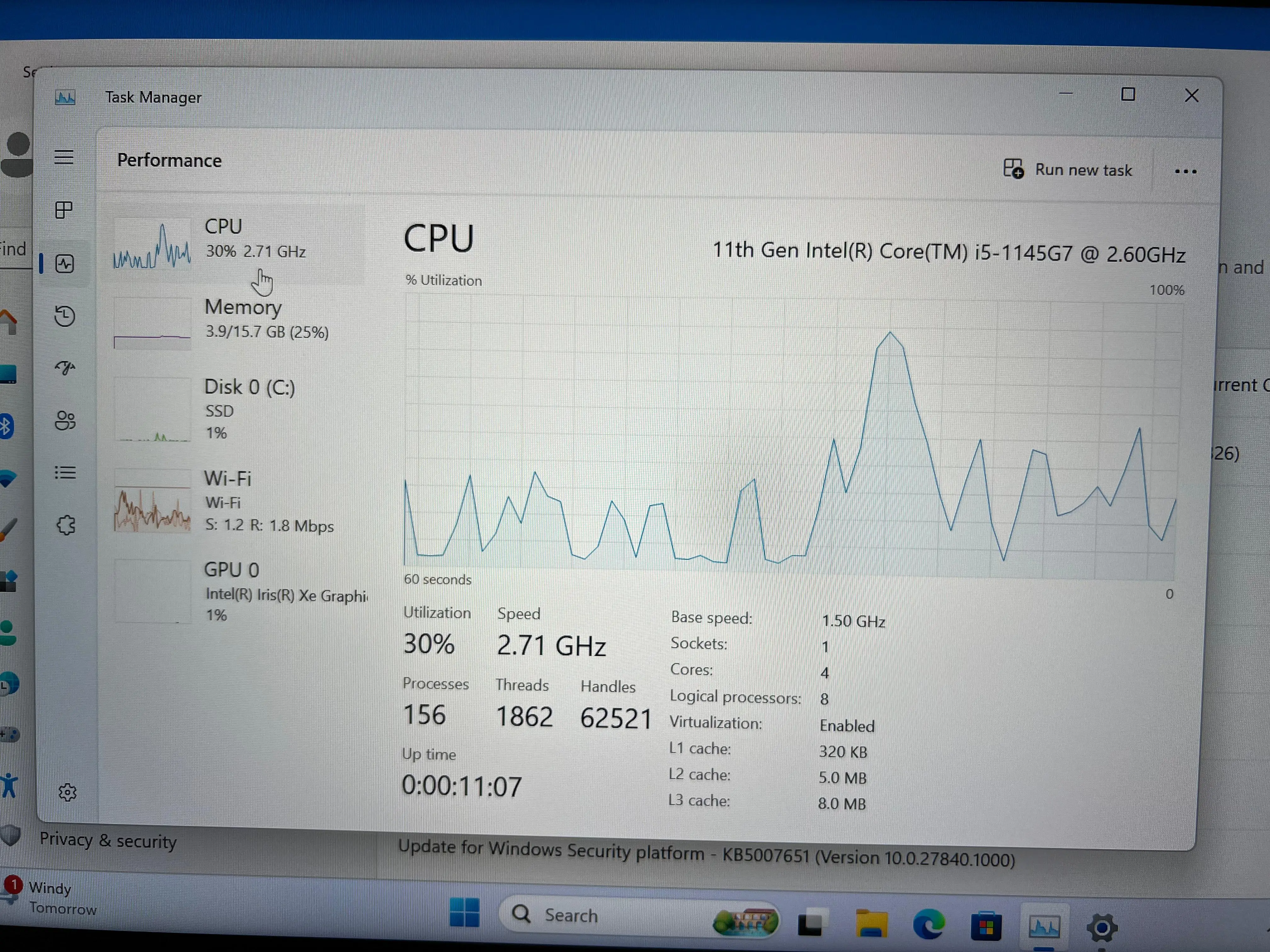The height and width of the screenshot is (952, 1270).
Task: Open the Users page icon
Action: coord(65,421)
